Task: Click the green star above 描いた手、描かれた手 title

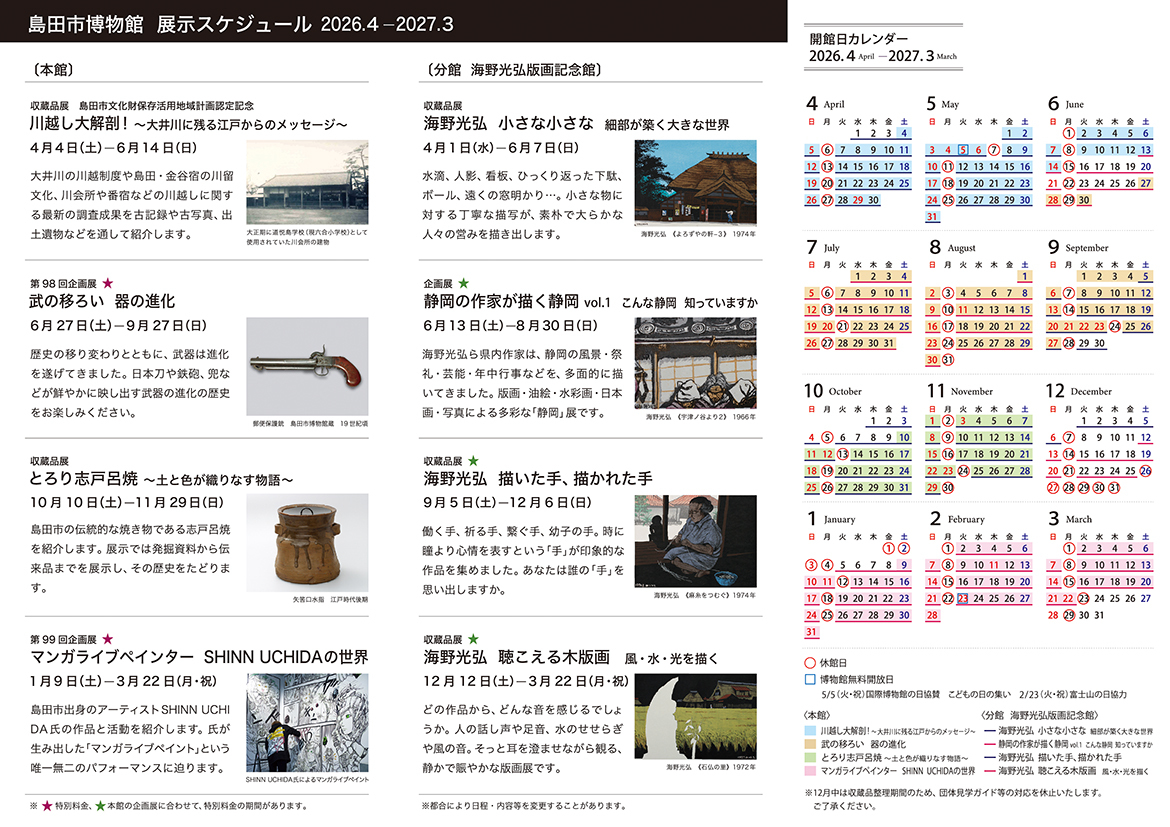Action: pyautogui.click(x=473, y=461)
